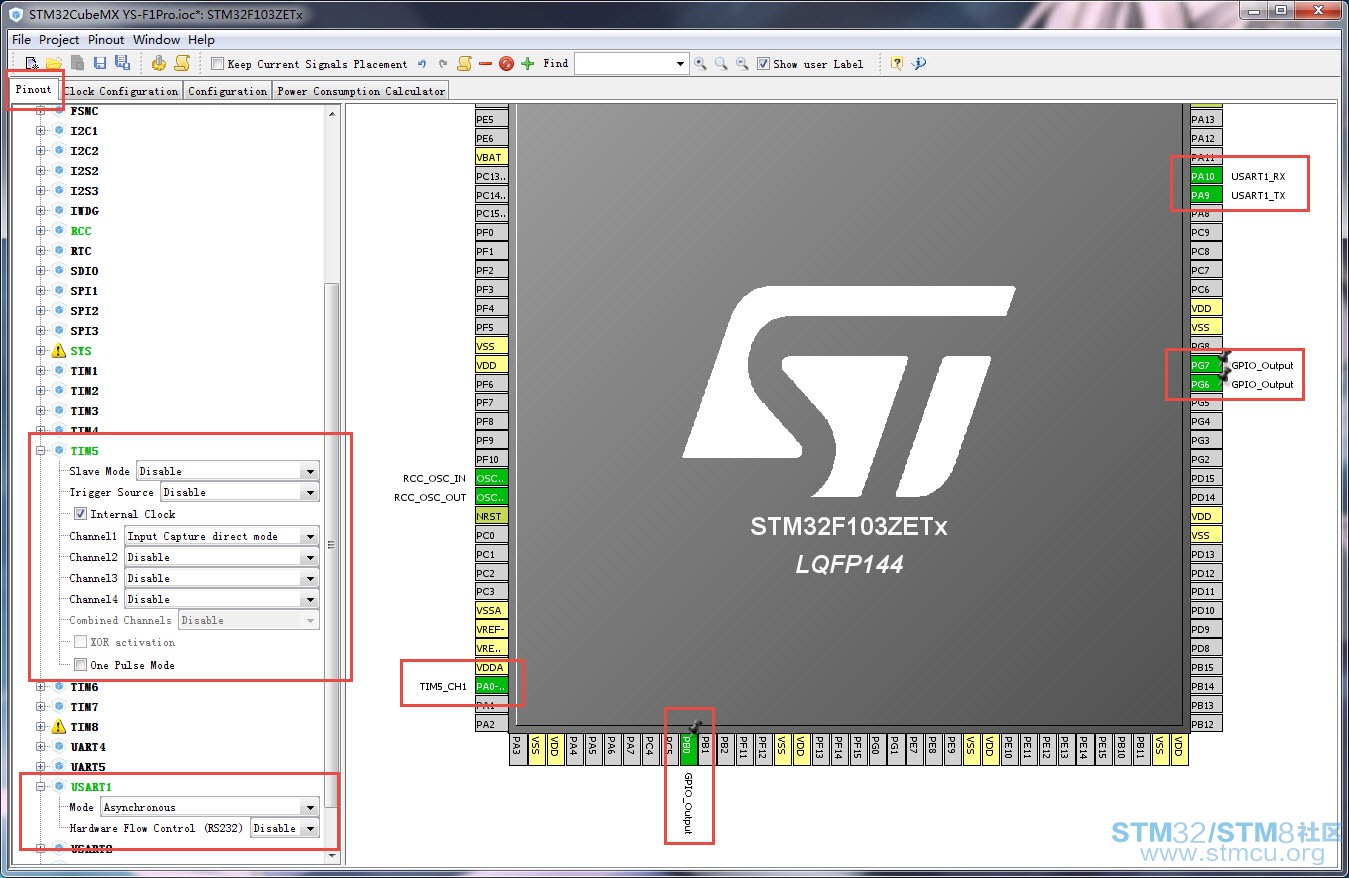
Task: Open the TIM5 Channel4 dropdown
Action: click(x=221, y=599)
